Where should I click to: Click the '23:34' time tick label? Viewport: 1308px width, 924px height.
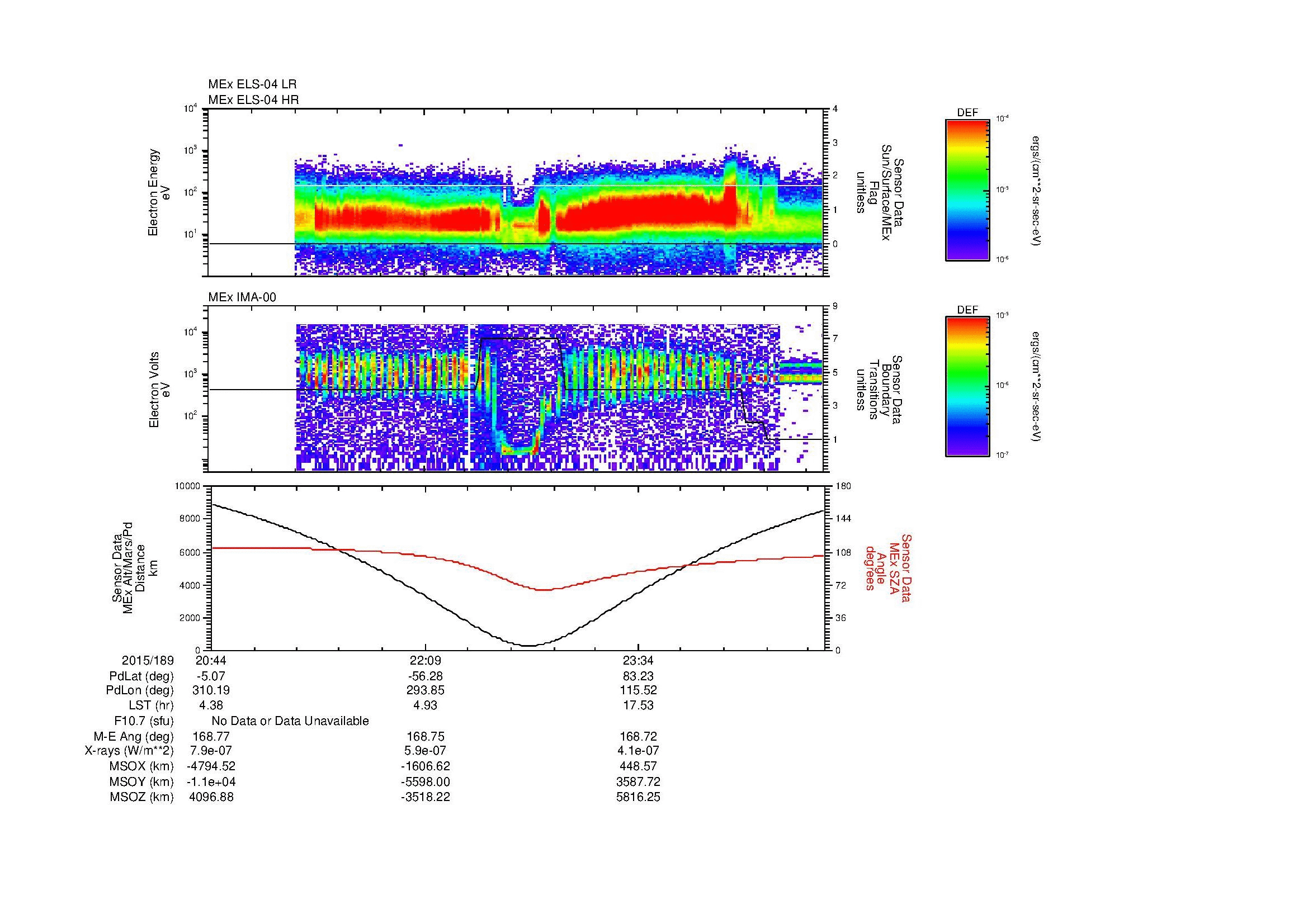638,661
